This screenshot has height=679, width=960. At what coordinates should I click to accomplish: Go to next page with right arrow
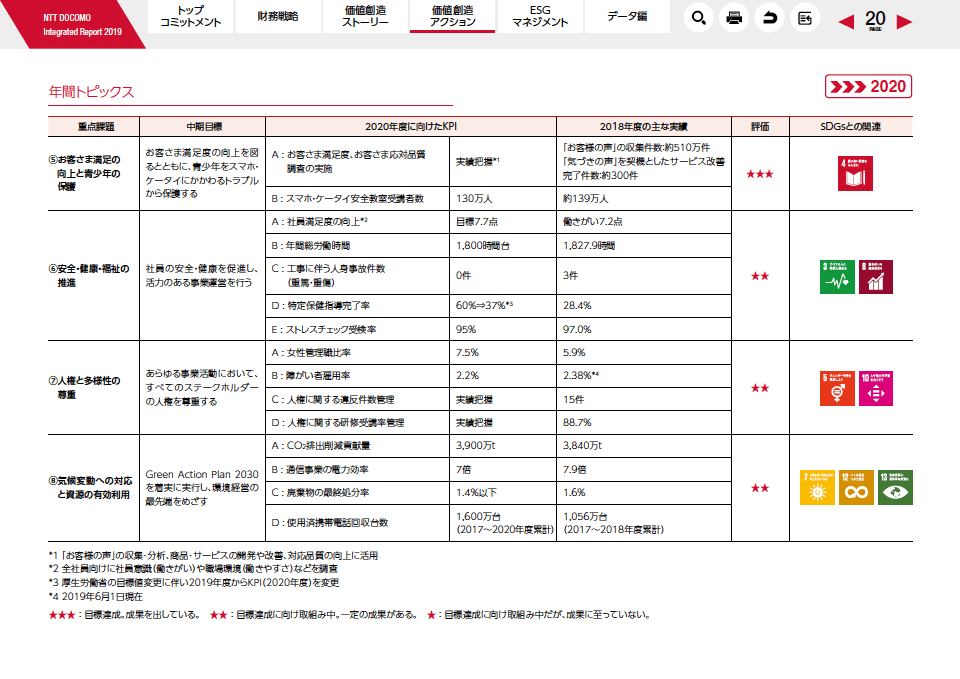coord(904,22)
